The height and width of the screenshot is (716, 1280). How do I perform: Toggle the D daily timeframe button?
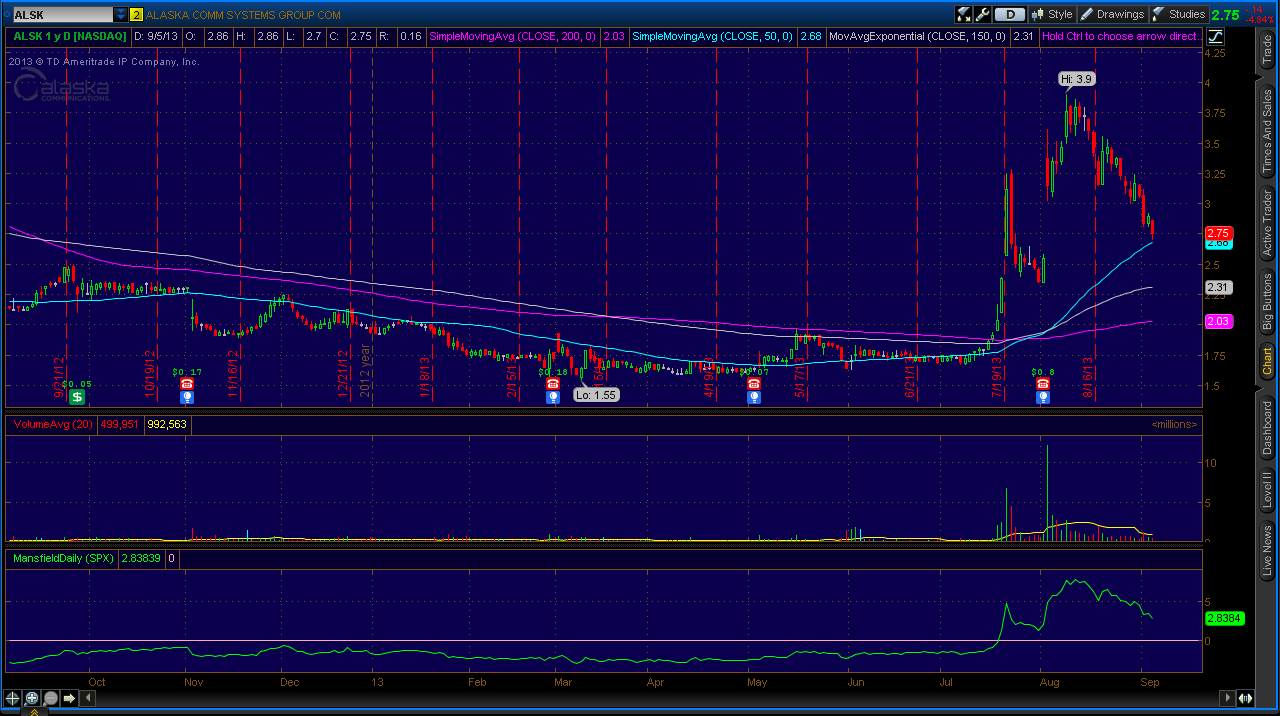(x=1010, y=14)
